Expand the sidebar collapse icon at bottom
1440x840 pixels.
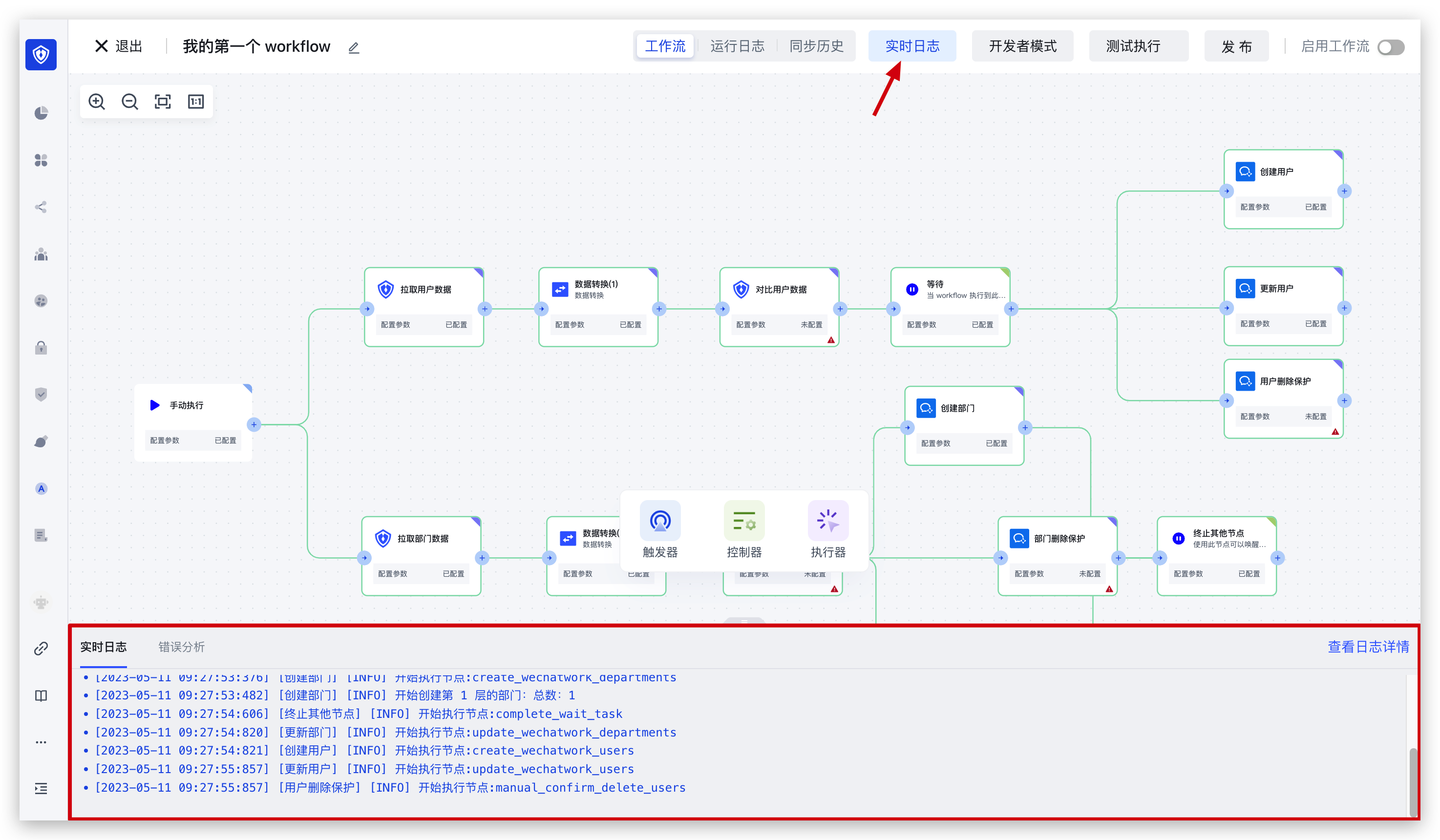pyautogui.click(x=41, y=789)
